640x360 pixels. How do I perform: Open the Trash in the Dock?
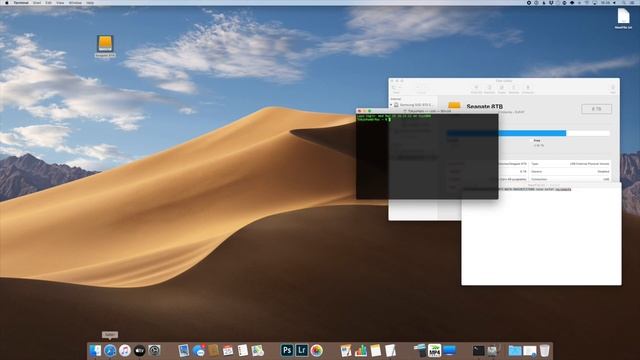tap(544, 350)
